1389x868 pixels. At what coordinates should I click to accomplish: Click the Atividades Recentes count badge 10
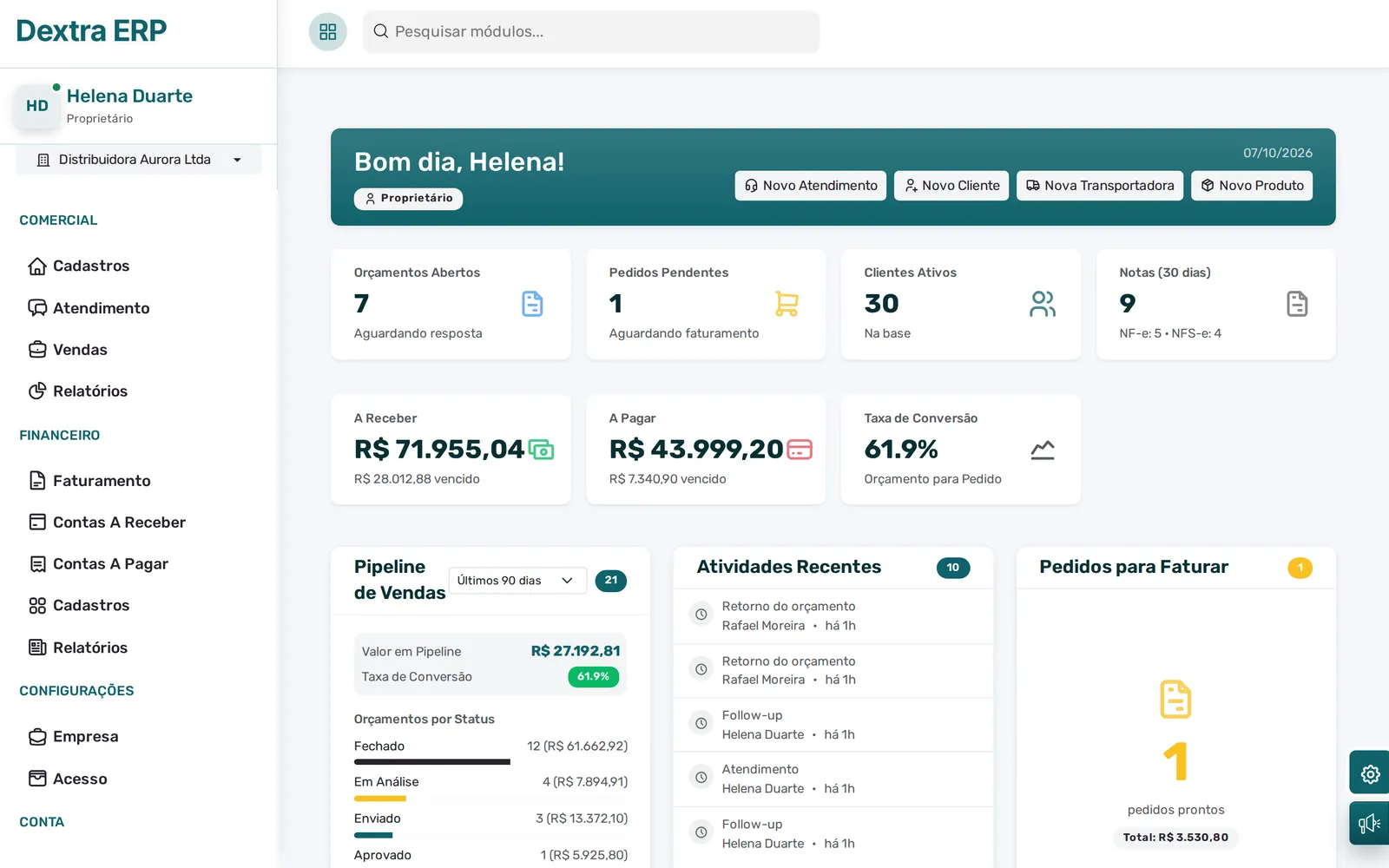(953, 568)
